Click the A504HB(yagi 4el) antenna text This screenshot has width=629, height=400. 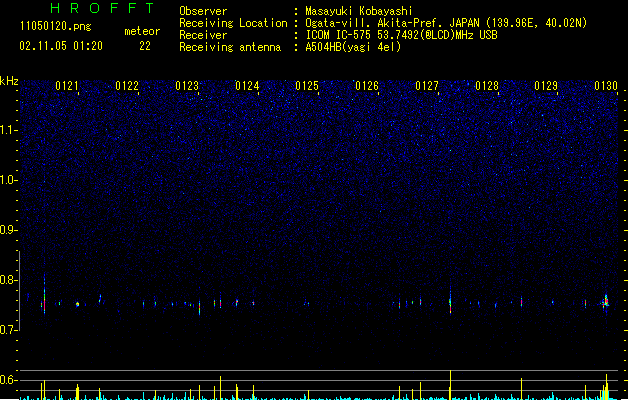coord(353,47)
